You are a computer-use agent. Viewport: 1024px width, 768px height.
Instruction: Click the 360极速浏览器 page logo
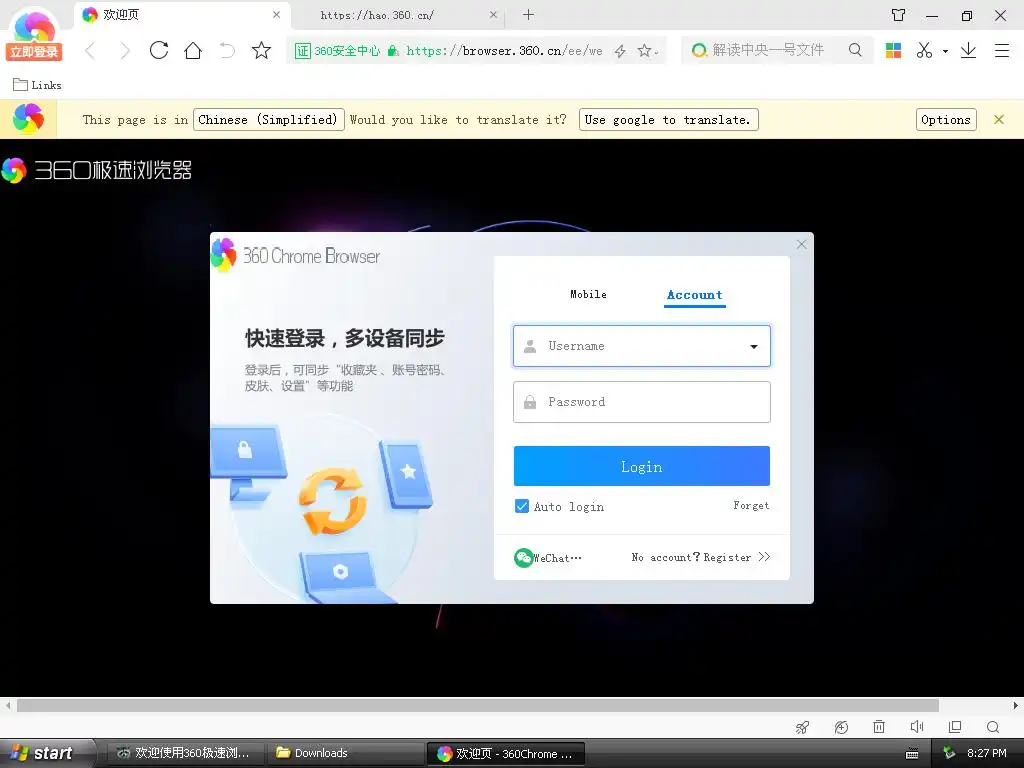[97, 170]
